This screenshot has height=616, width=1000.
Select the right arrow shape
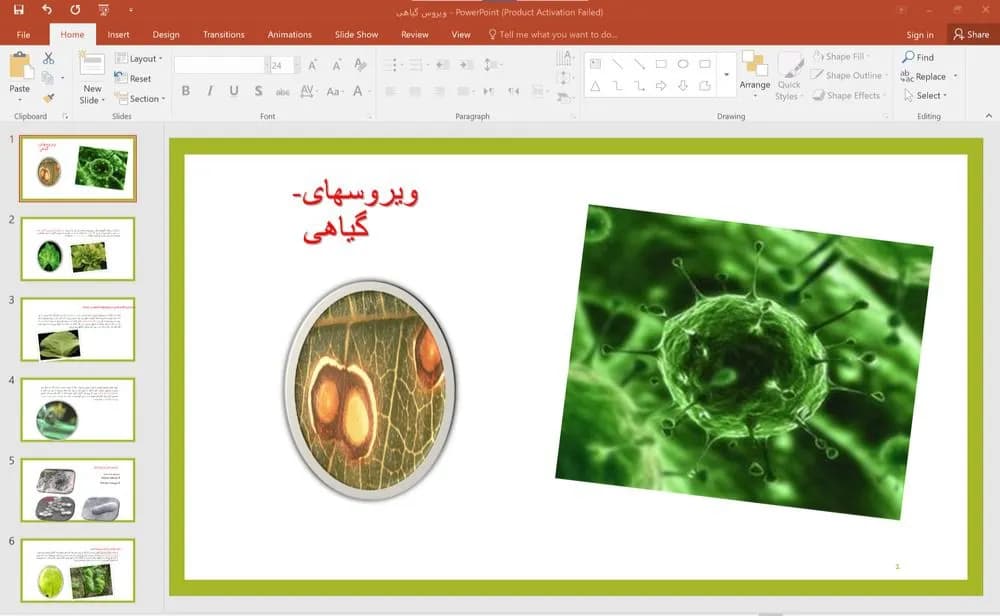point(661,85)
